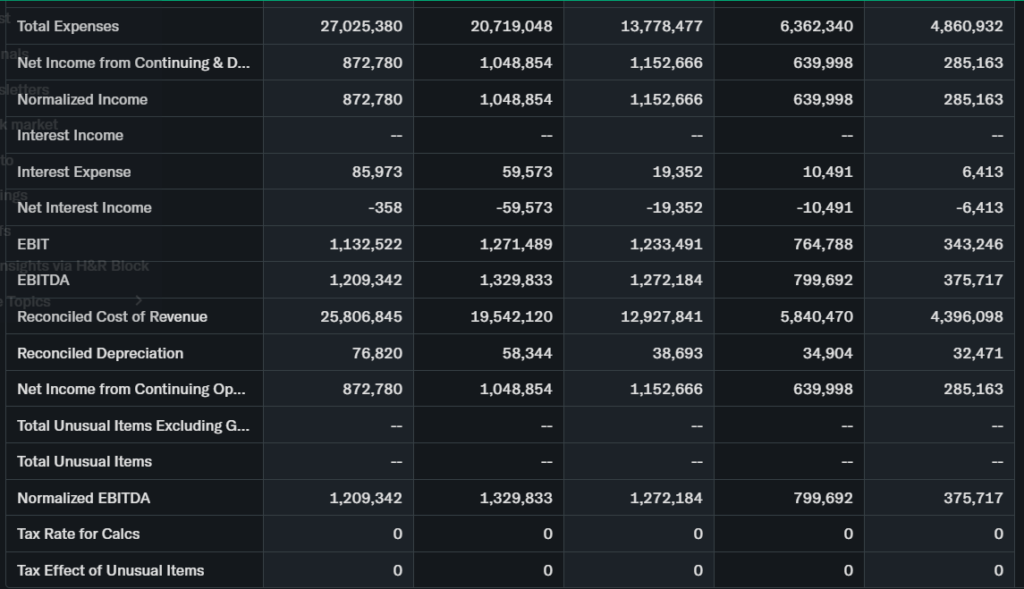The image size is (1024, 589).
Task: Expand the chevron next to Topics
Action: click(139, 300)
